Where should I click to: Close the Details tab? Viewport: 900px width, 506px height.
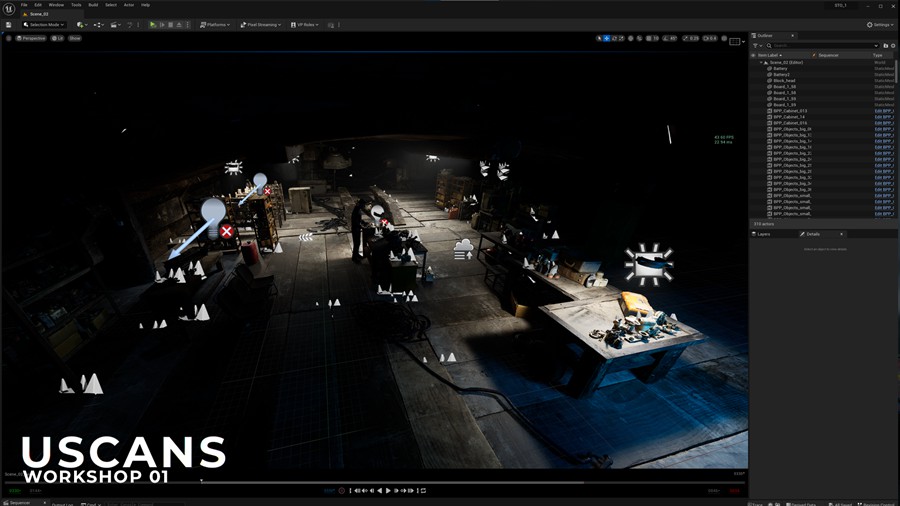point(841,234)
